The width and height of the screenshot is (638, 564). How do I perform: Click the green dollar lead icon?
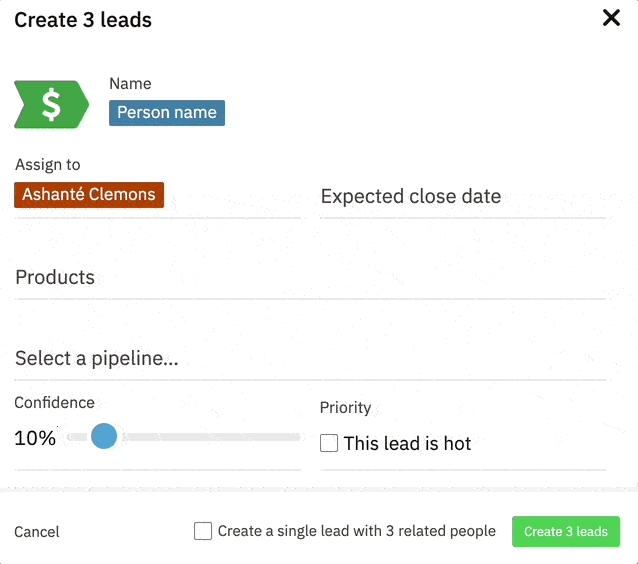pyautogui.click(x=51, y=105)
